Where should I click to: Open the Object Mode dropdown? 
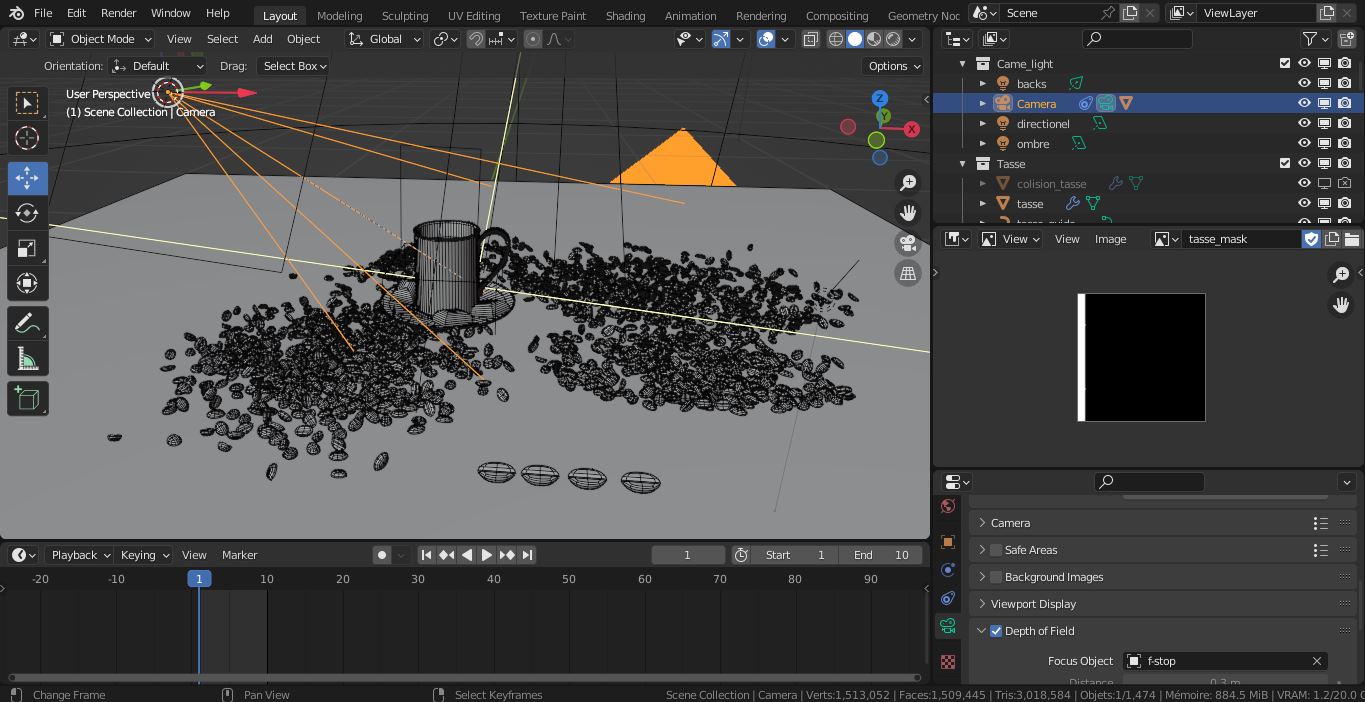coord(101,39)
